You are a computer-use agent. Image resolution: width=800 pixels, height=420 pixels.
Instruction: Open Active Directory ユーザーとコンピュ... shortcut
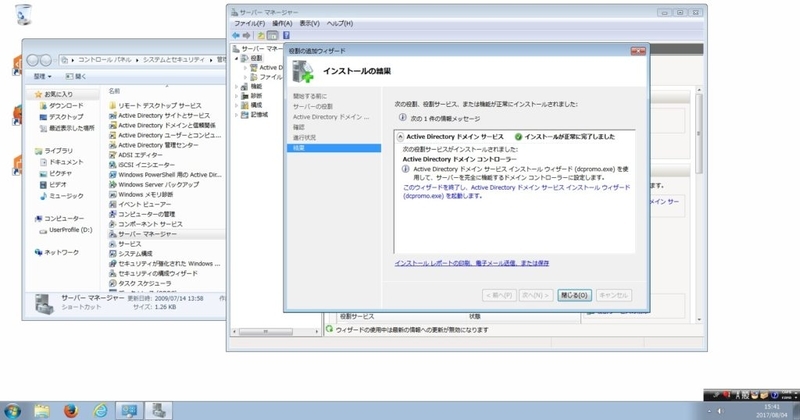point(165,135)
